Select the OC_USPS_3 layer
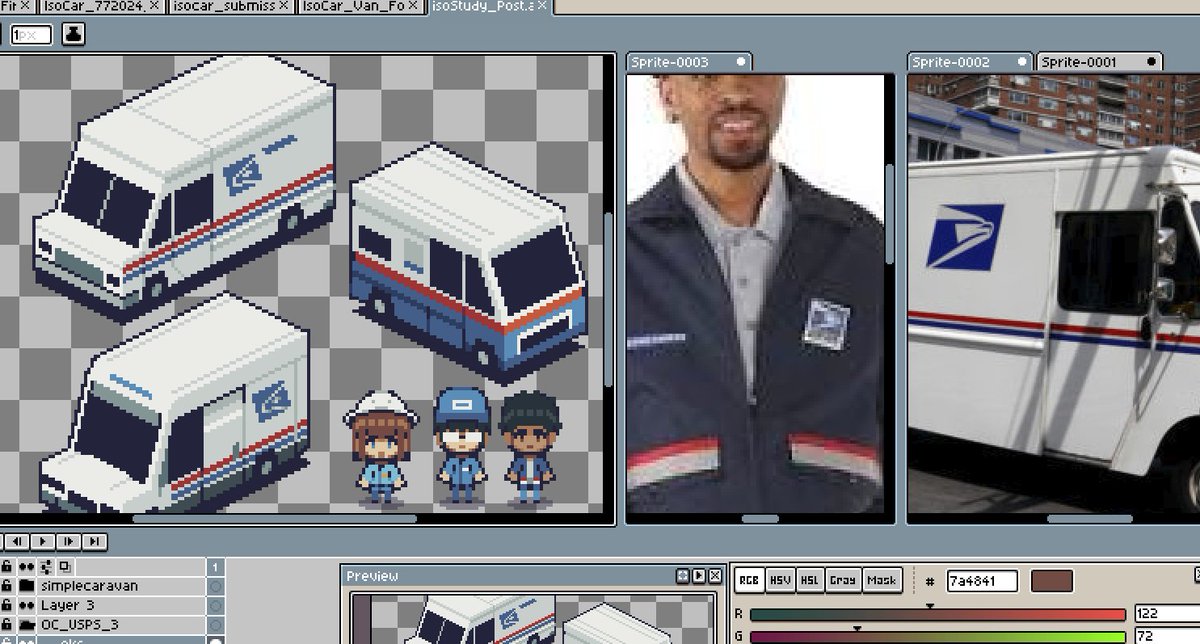 tap(120, 624)
